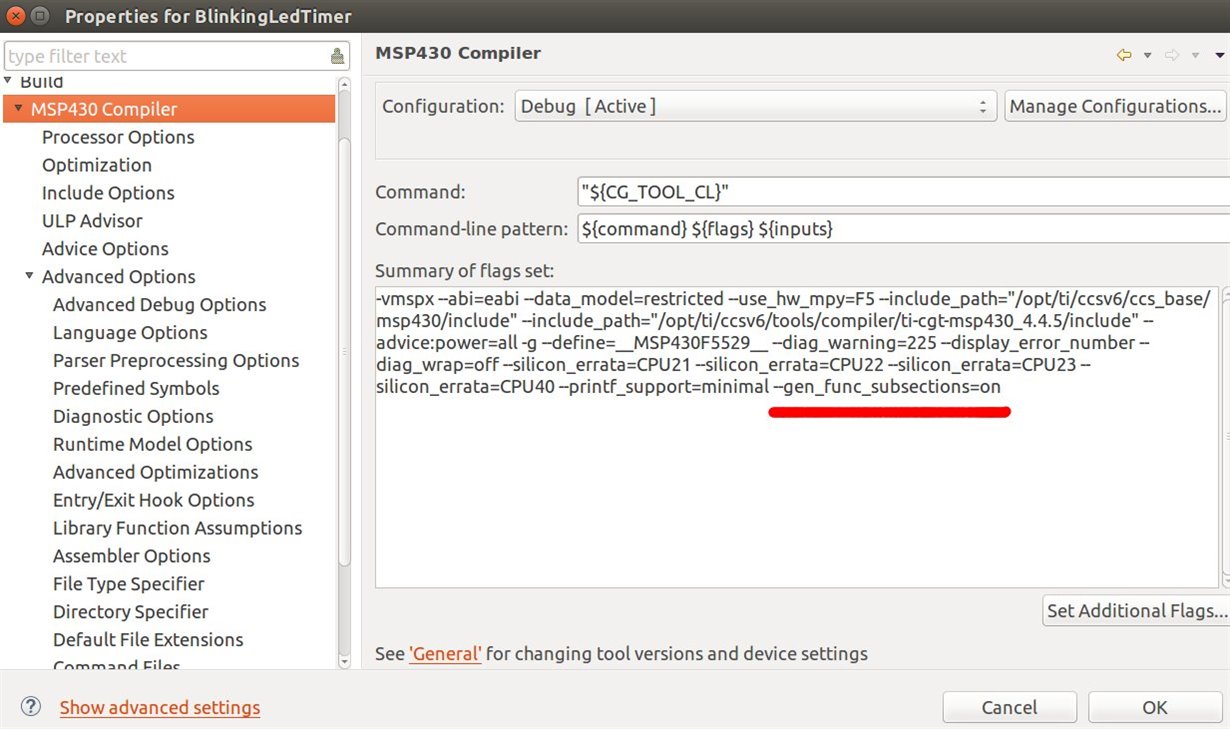Open File Type Specifier
This screenshot has height=729, width=1230.
[x=129, y=584]
